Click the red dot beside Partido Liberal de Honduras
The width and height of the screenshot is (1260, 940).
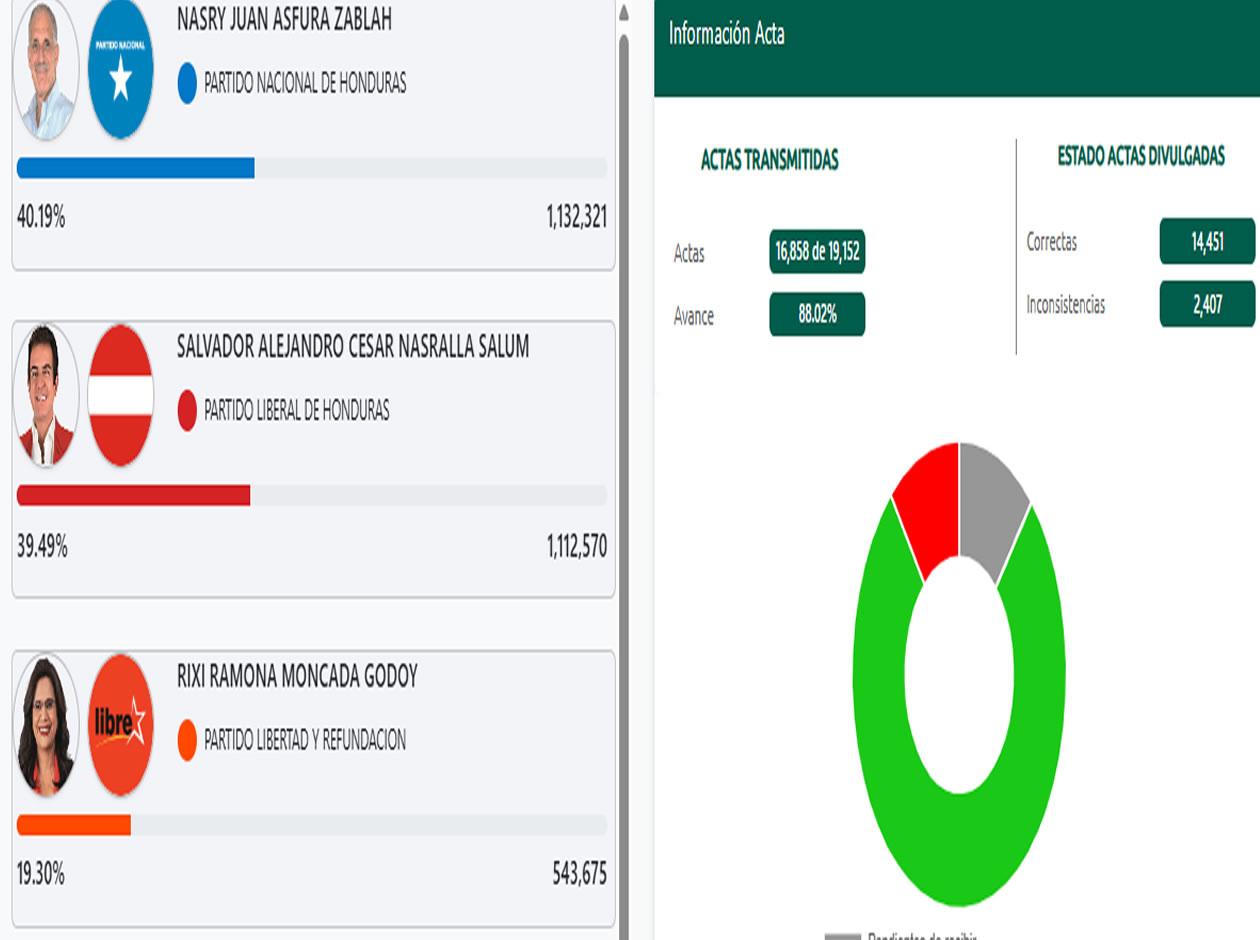point(187,410)
